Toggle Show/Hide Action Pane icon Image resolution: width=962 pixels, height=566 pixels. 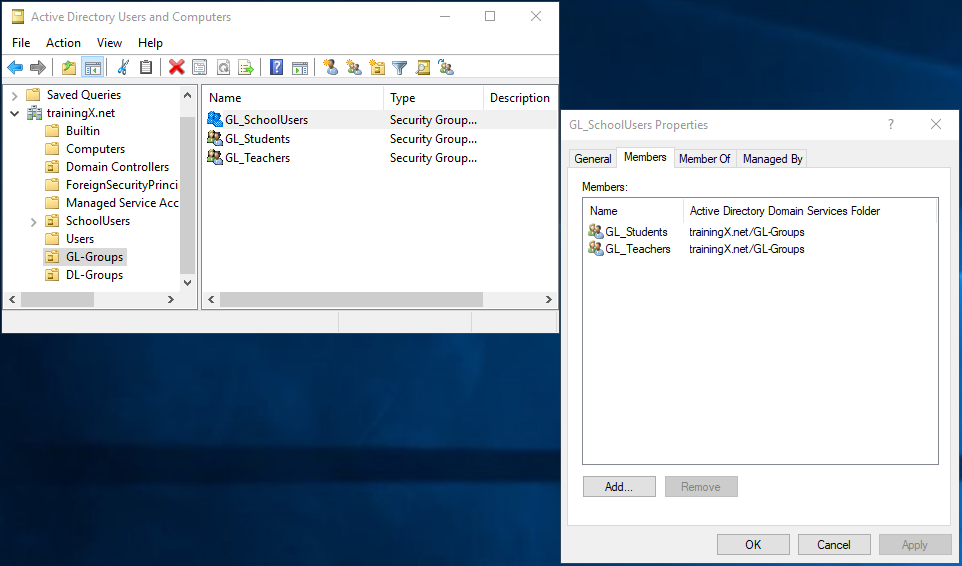coord(300,67)
